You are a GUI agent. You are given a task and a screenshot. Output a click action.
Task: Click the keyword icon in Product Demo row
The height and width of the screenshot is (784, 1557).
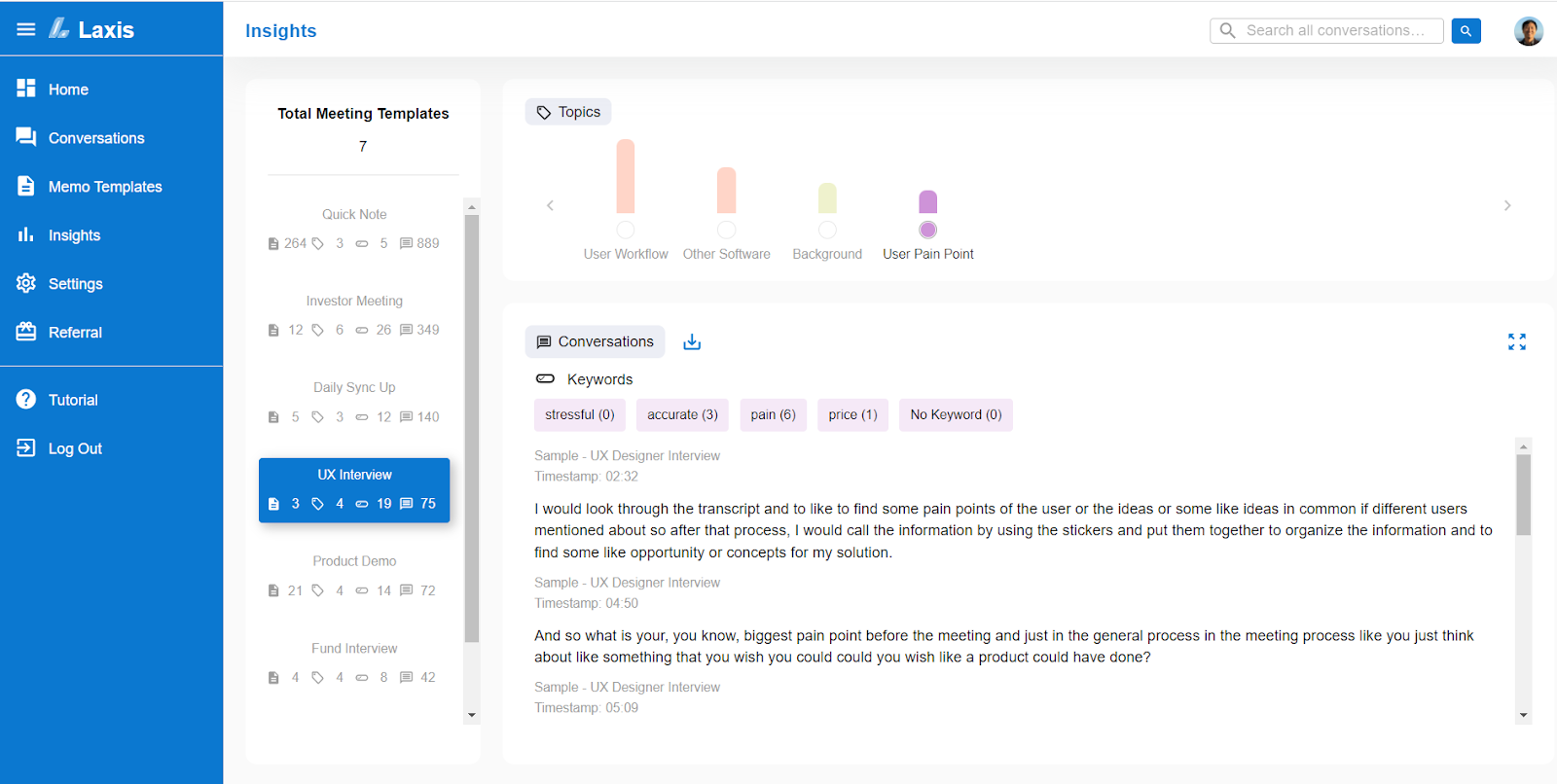click(362, 590)
